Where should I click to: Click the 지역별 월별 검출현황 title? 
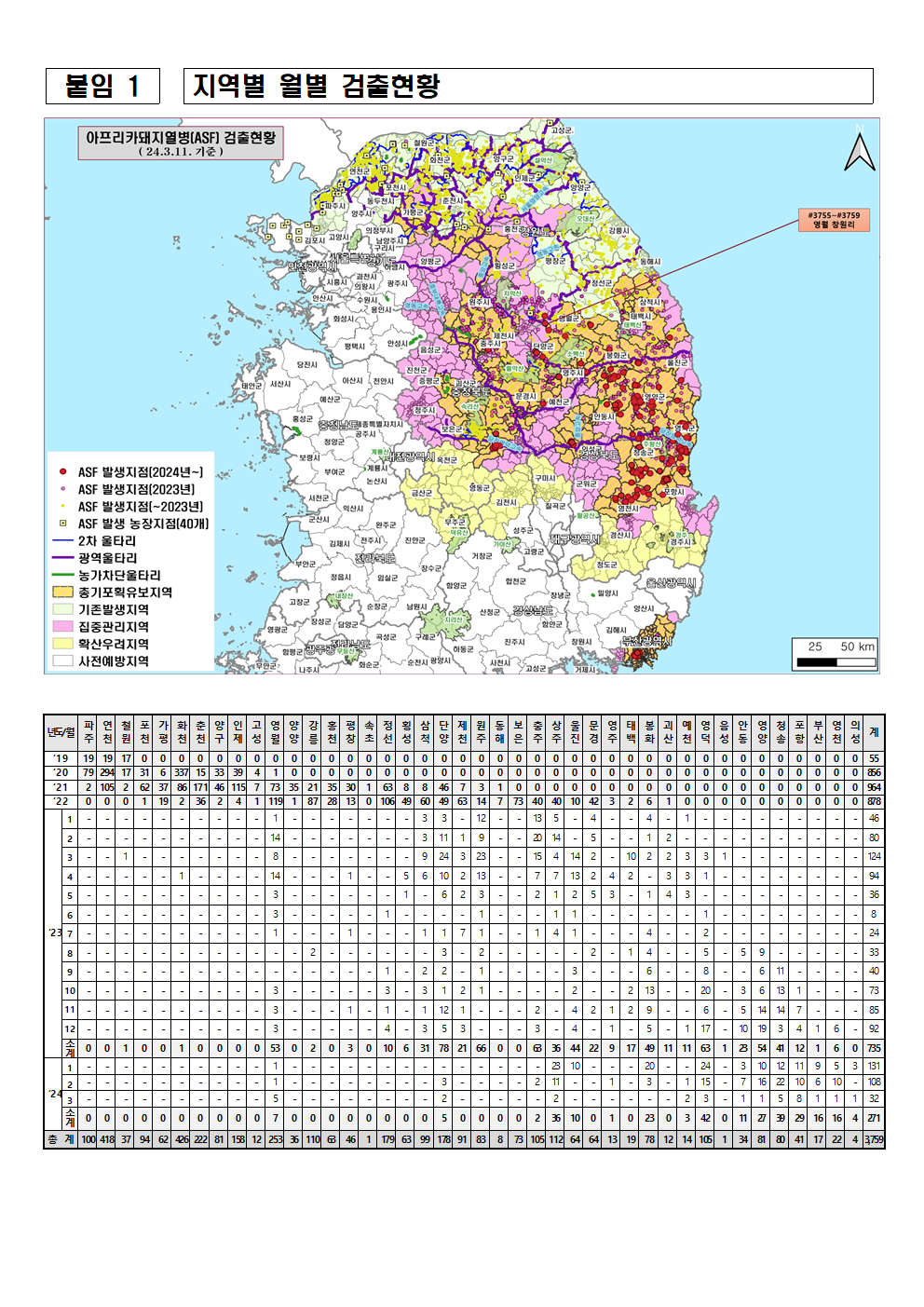tap(317, 87)
